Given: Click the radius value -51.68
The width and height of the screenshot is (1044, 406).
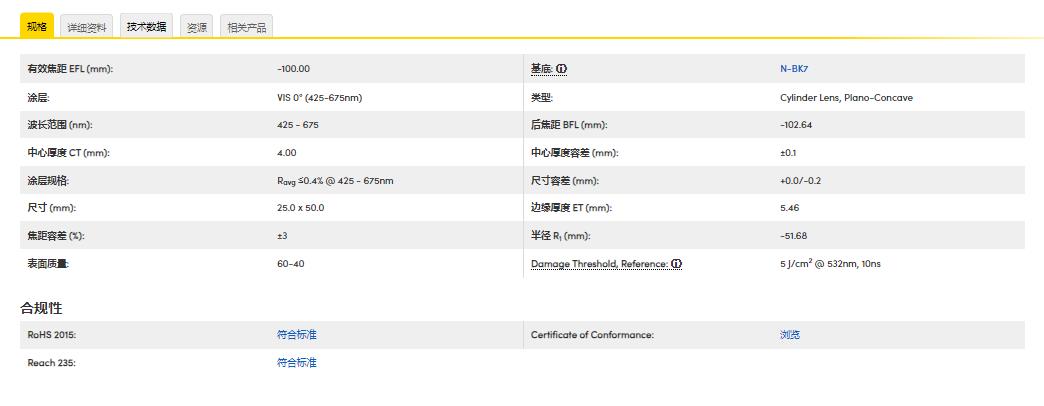Looking at the screenshot, I should (x=794, y=236).
